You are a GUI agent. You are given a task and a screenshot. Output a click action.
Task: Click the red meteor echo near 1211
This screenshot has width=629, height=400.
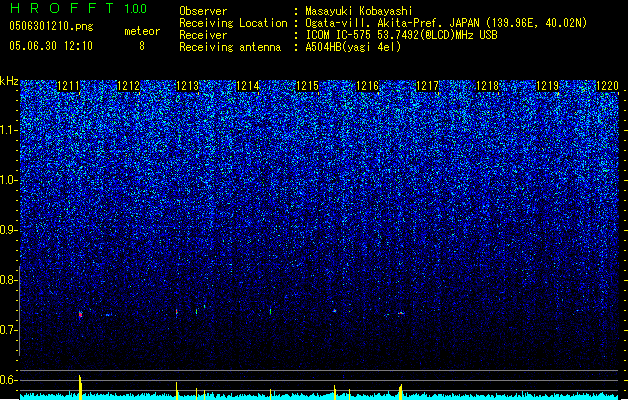pyautogui.click(x=80, y=314)
